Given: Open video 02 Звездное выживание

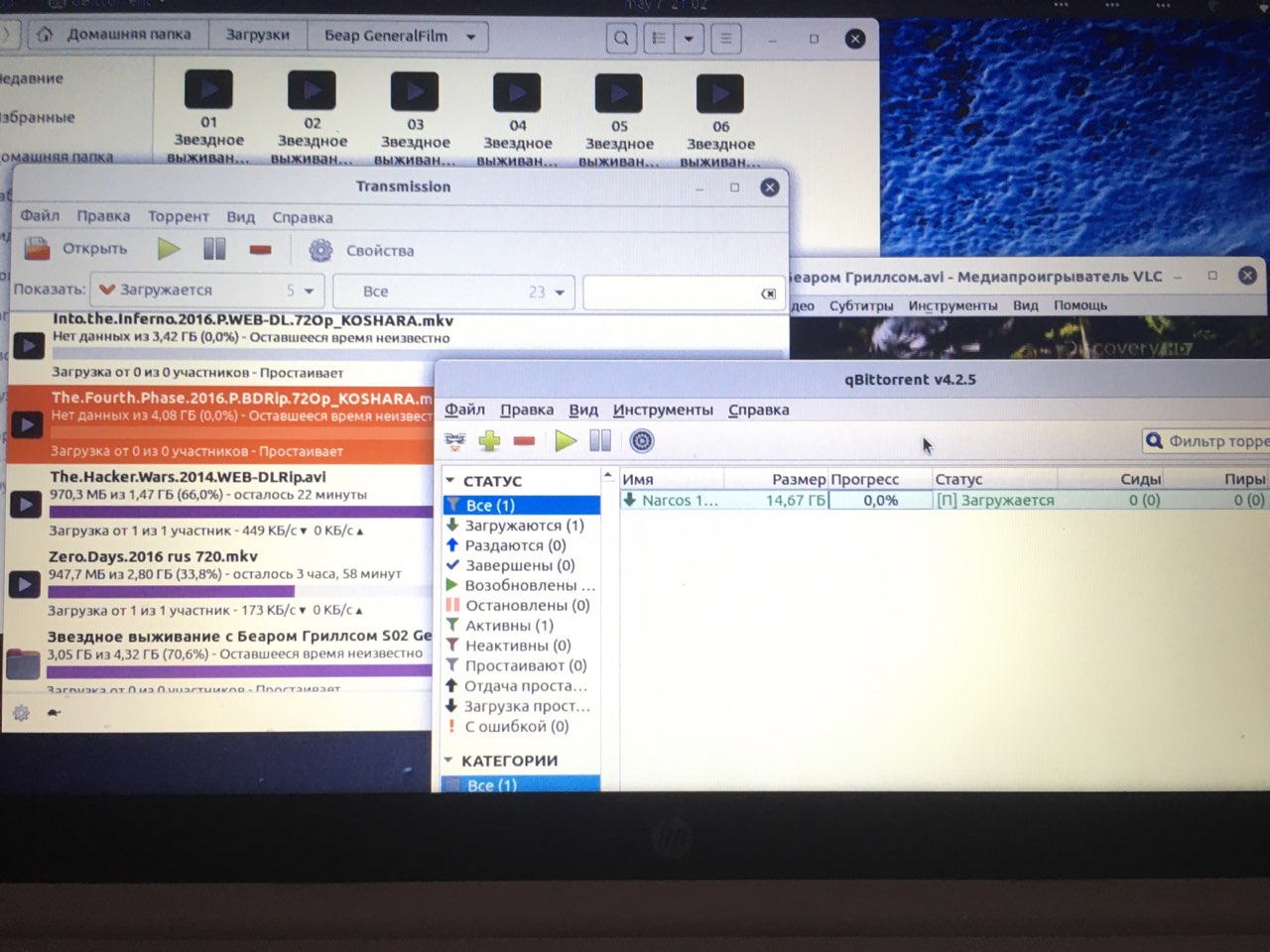Looking at the screenshot, I should 313,117.
